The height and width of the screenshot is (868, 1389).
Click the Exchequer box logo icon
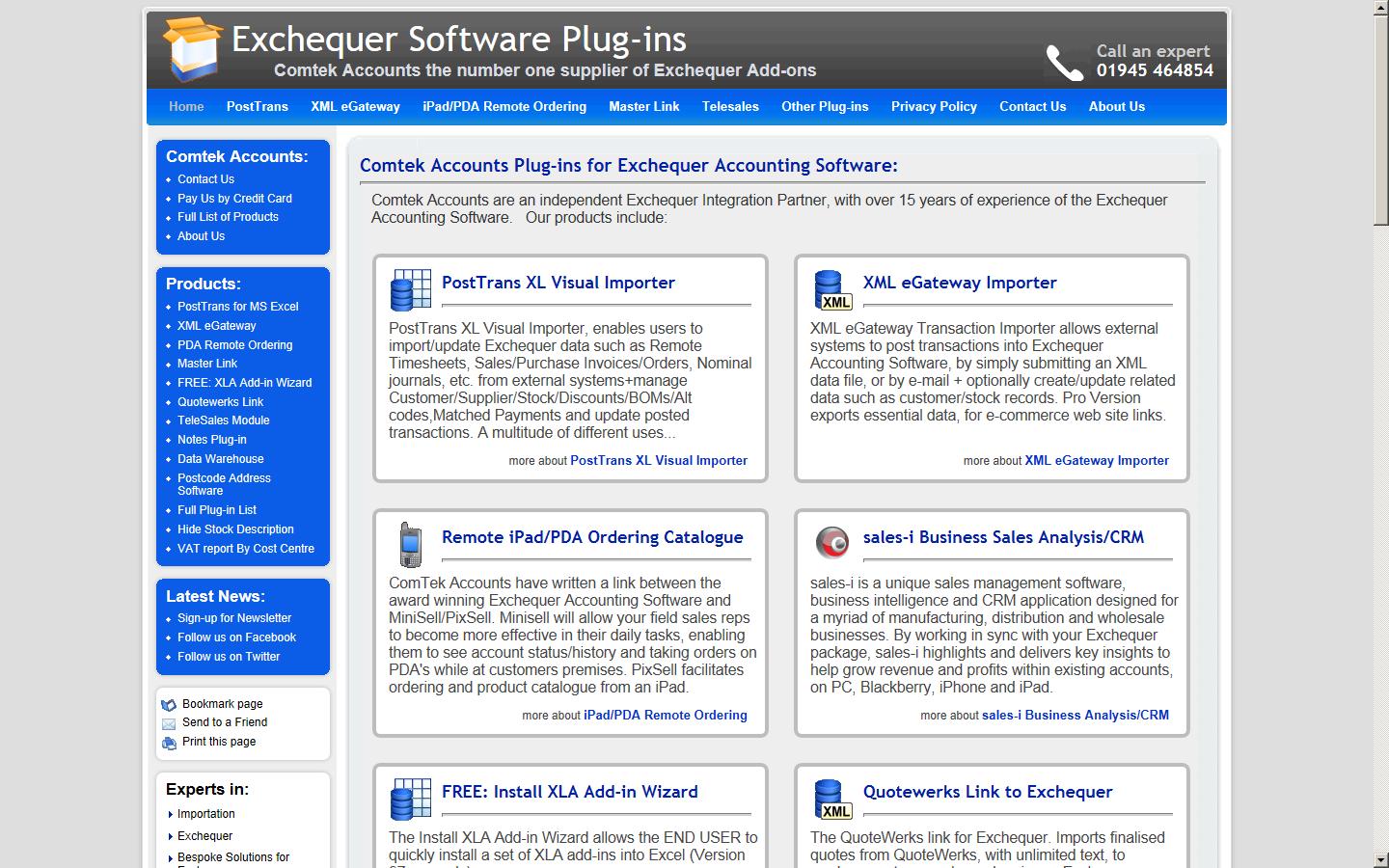(x=192, y=48)
